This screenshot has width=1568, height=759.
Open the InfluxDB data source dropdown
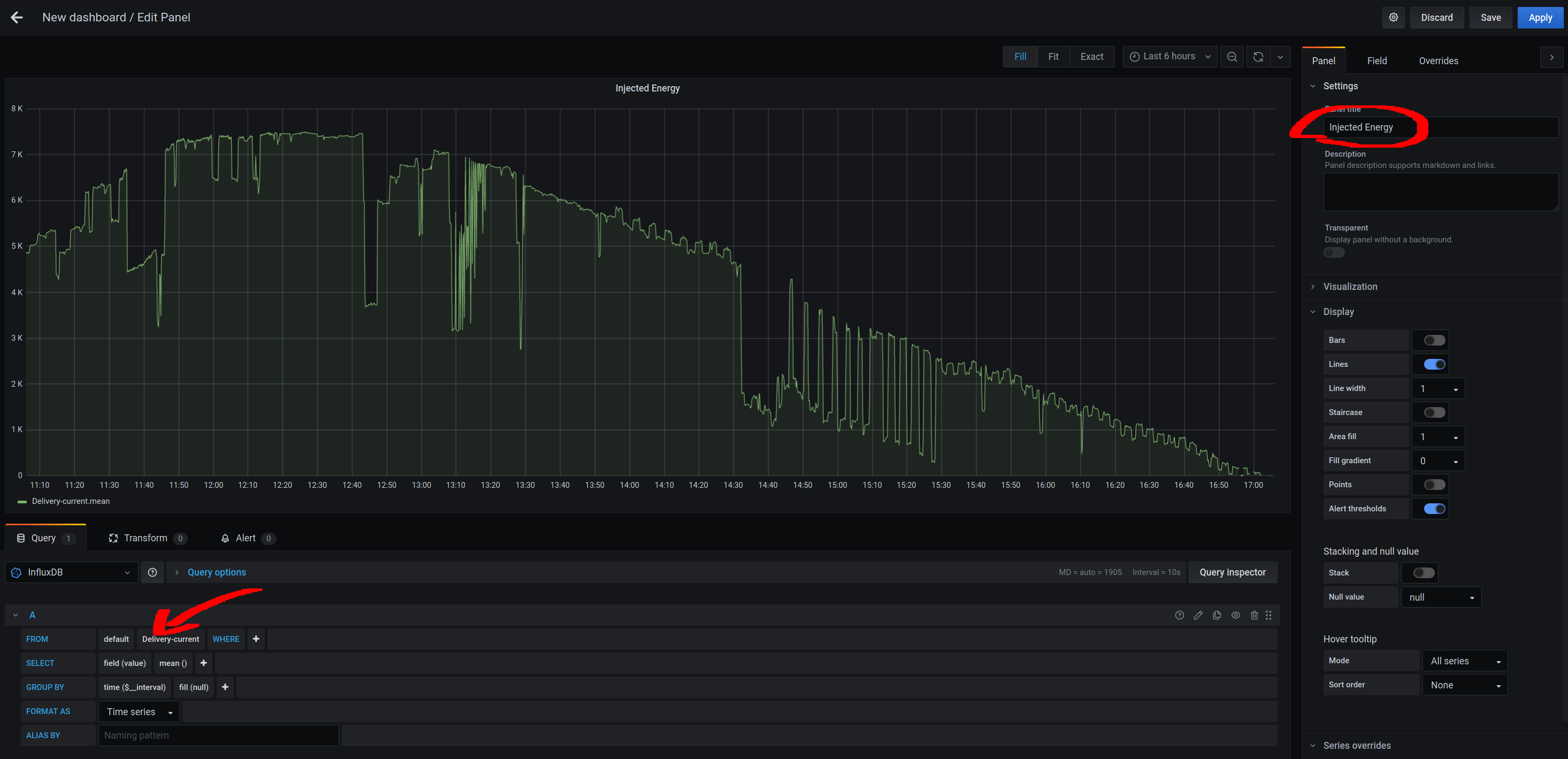[71, 572]
